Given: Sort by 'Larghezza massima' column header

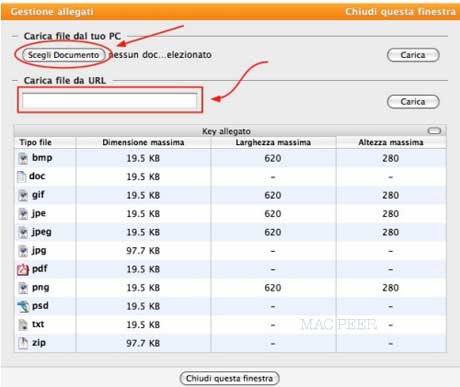Looking at the screenshot, I should [x=273, y=142].
